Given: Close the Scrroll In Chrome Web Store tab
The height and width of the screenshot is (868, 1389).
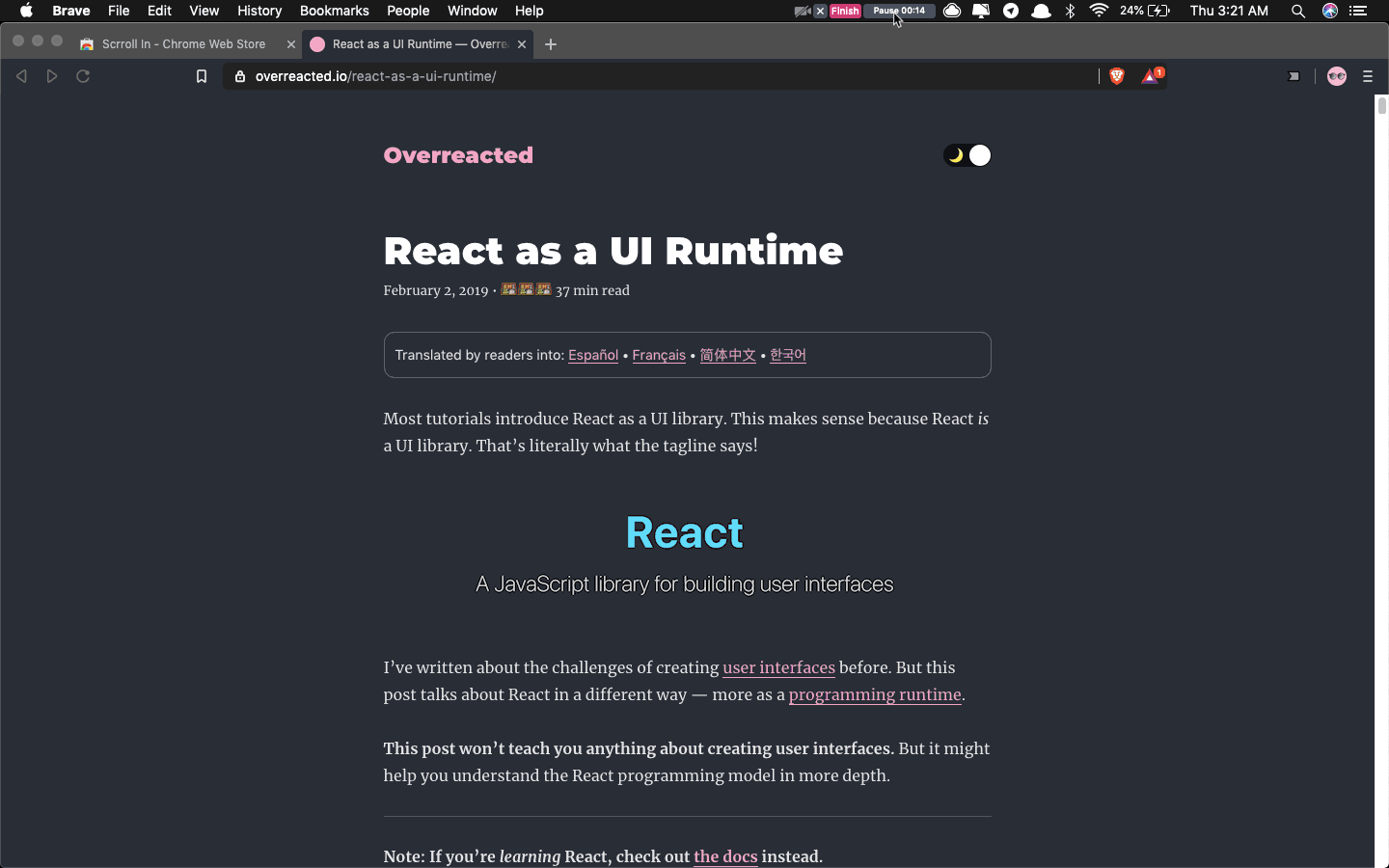Looking at the screenshot, I should tap(291, 44).
